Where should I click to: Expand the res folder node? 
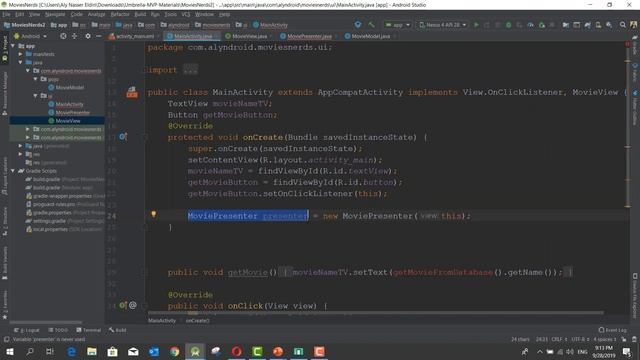click(20, 154)
